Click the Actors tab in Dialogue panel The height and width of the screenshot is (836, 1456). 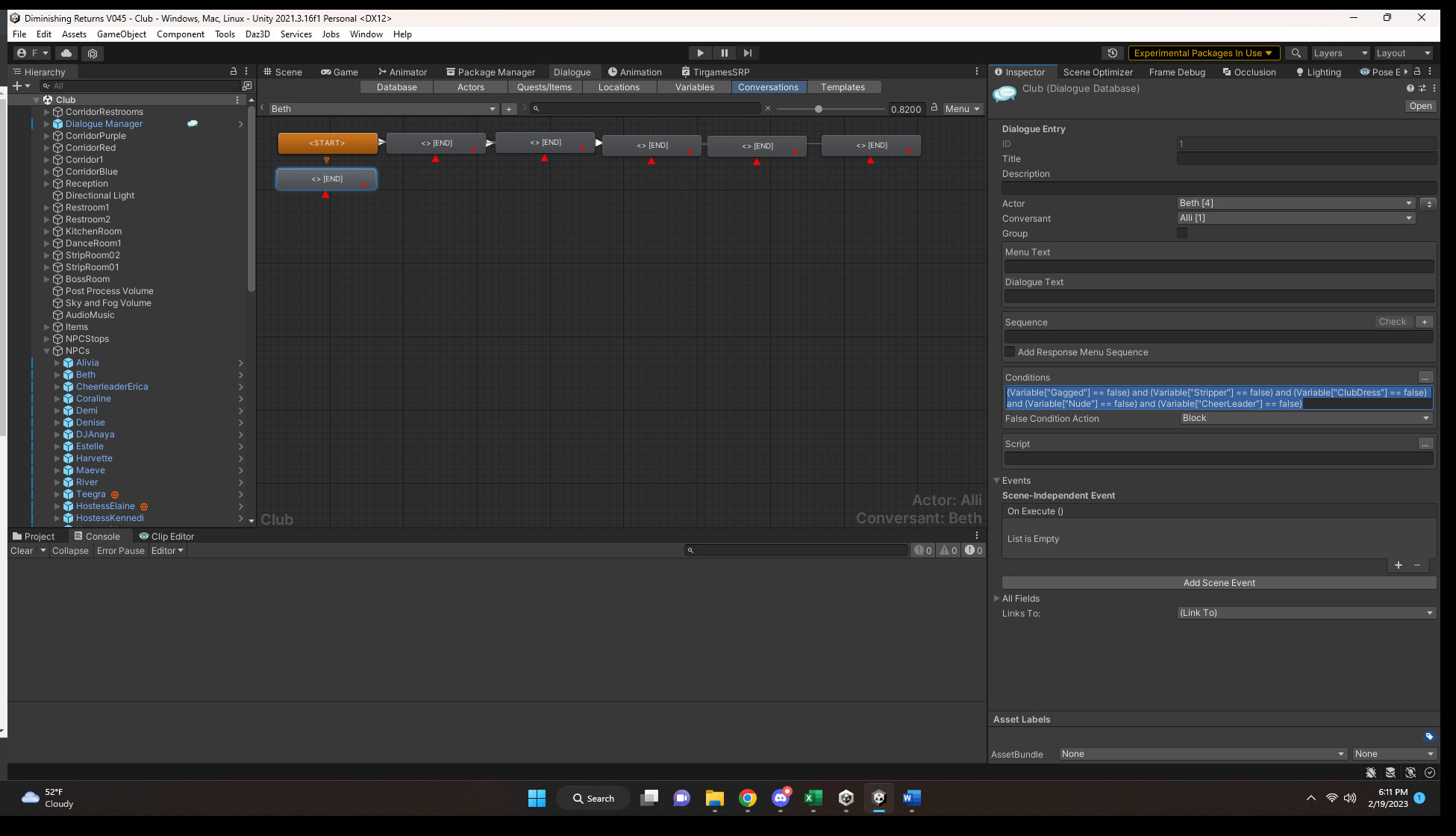470,87
